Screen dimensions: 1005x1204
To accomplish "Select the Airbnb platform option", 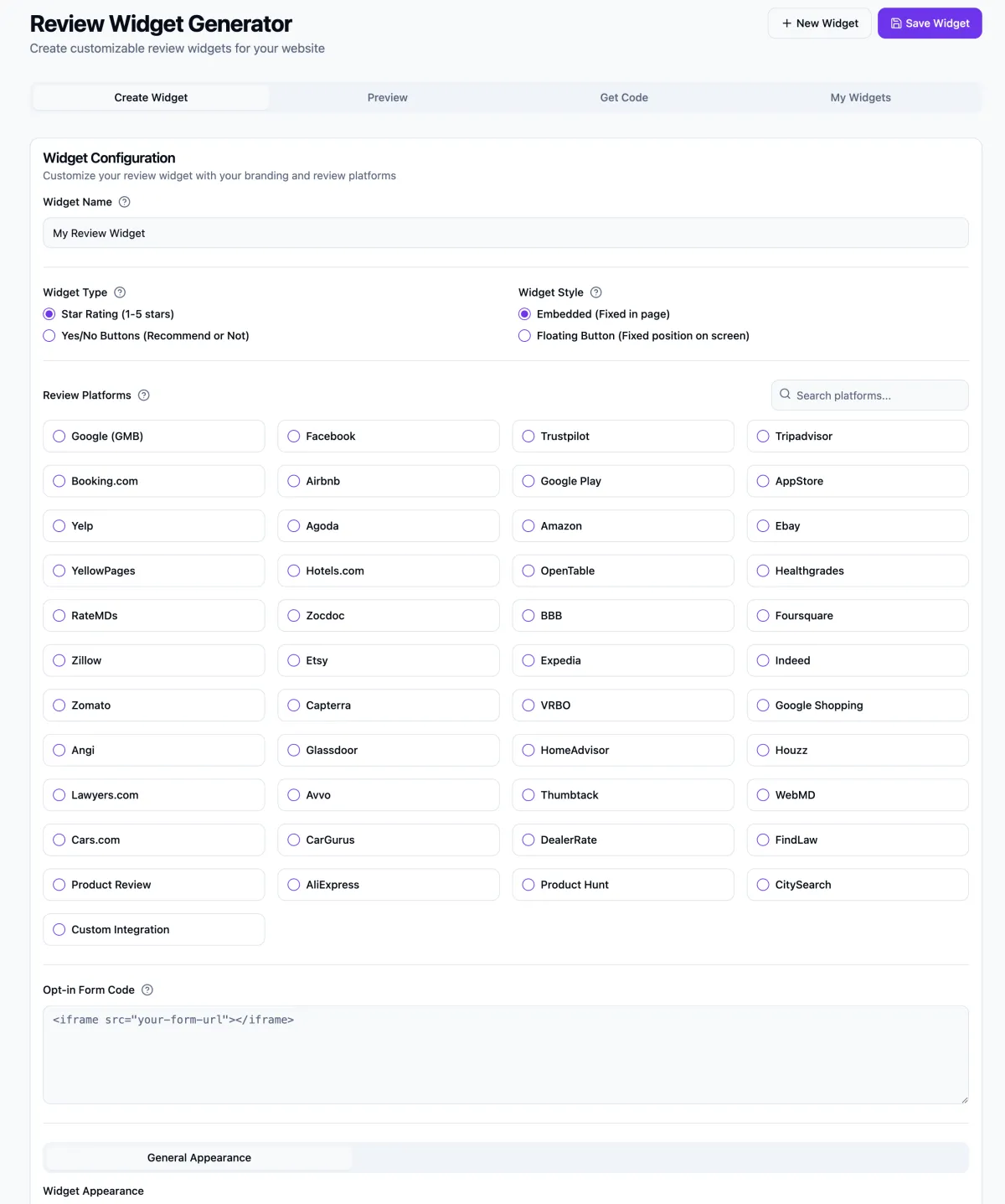I will point(389,481).
